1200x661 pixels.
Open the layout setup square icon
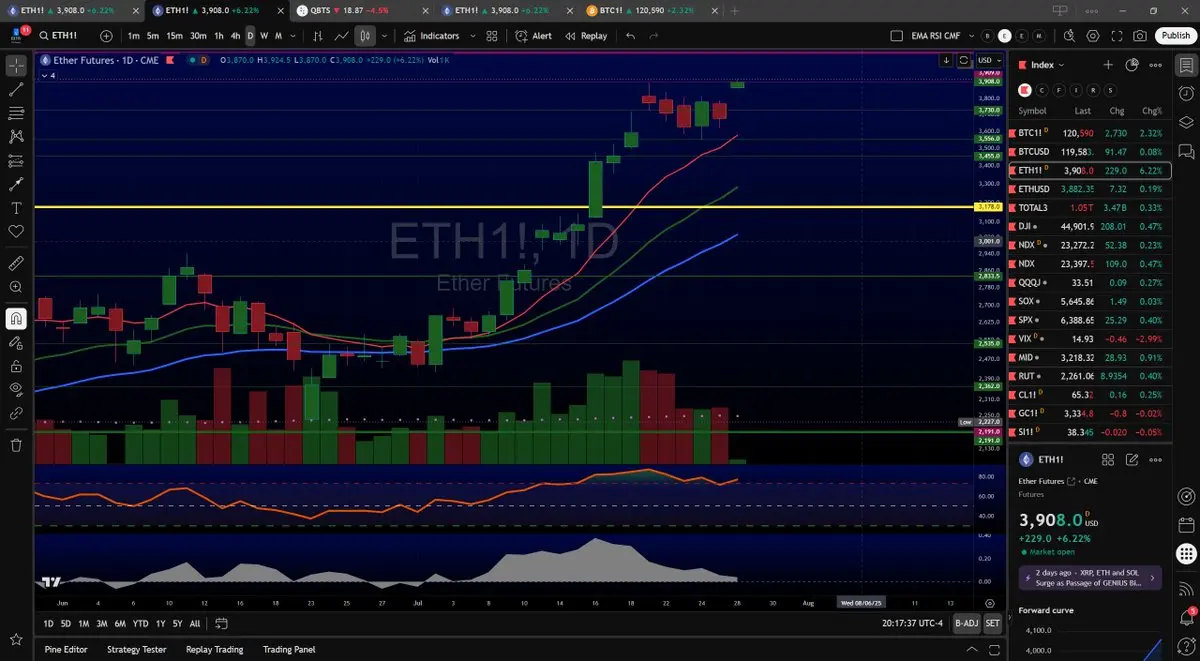(896, 36)
